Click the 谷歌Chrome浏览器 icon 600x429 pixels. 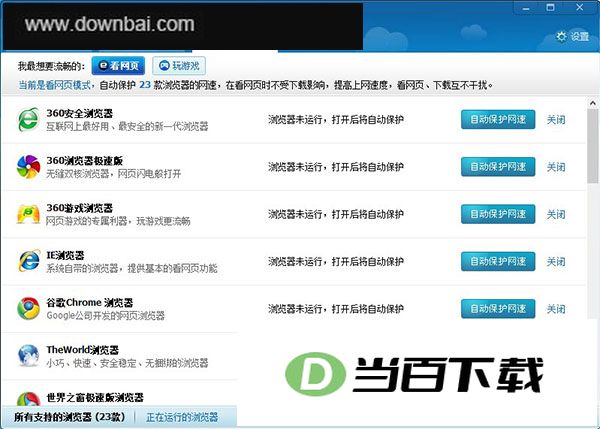29,308
